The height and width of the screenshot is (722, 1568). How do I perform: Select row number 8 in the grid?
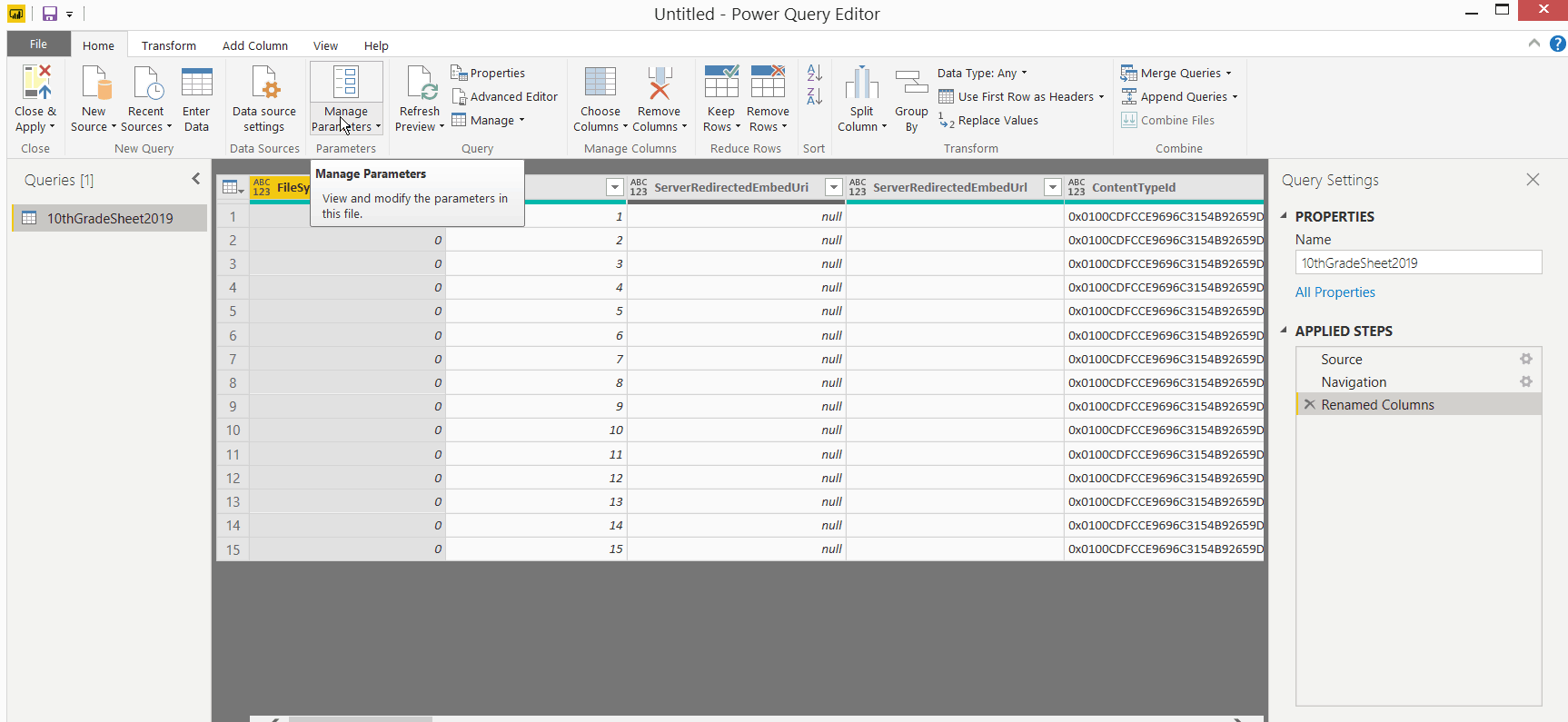(x=233, y=382)
